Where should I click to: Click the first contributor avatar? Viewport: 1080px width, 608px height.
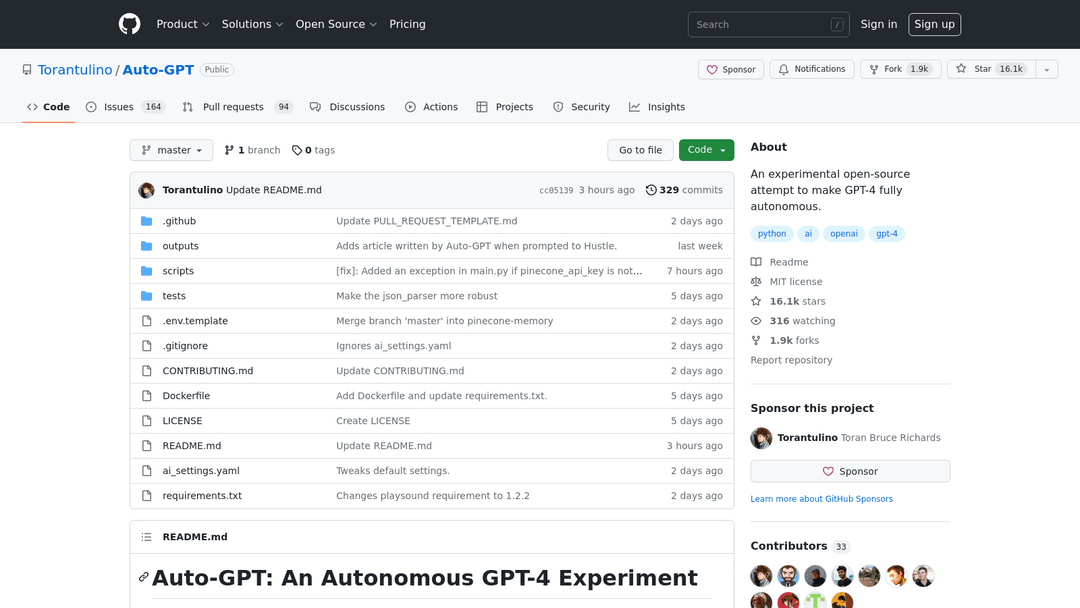point(761,576)
